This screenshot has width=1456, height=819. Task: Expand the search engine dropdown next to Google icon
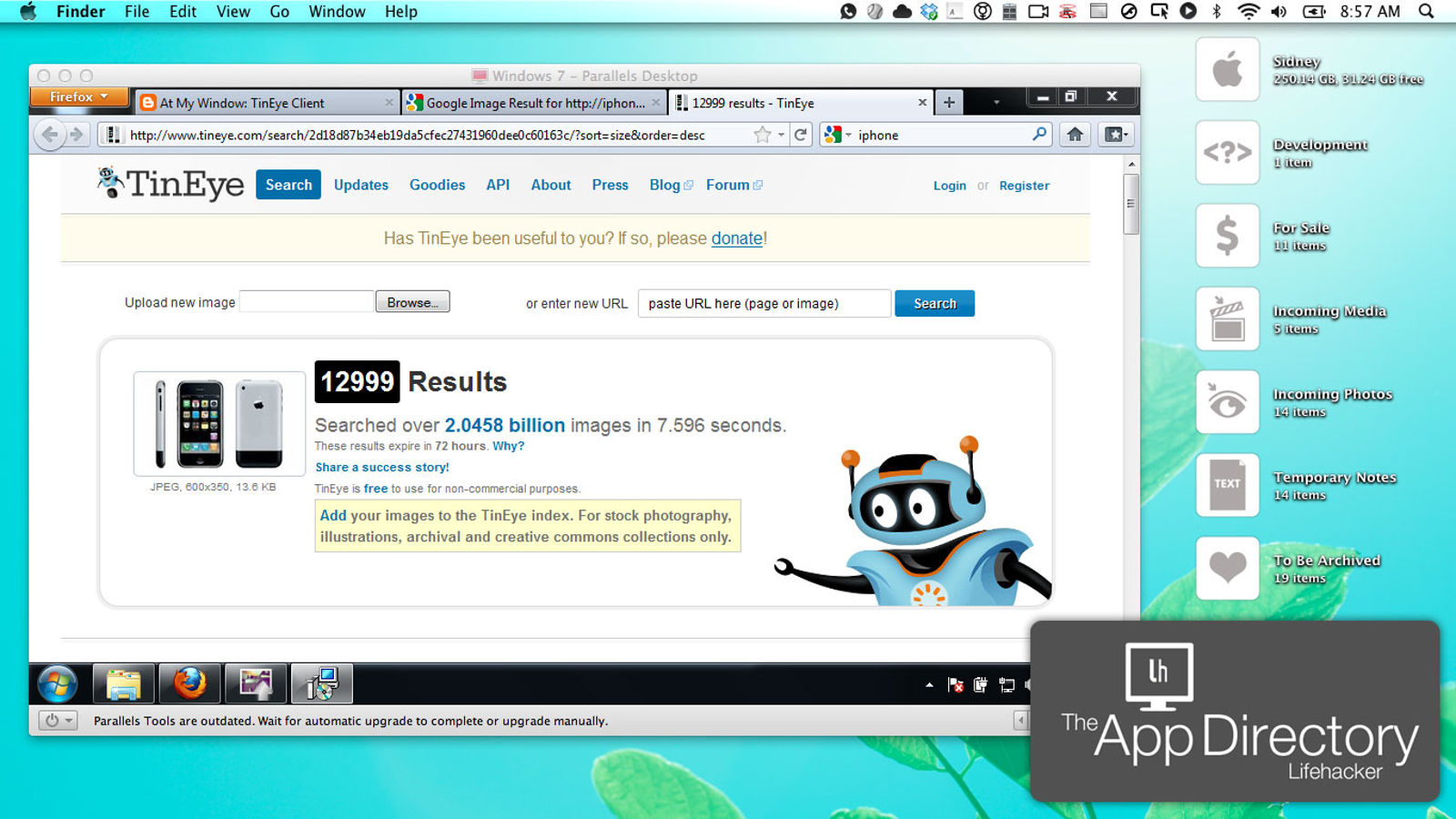coord(848,135)
